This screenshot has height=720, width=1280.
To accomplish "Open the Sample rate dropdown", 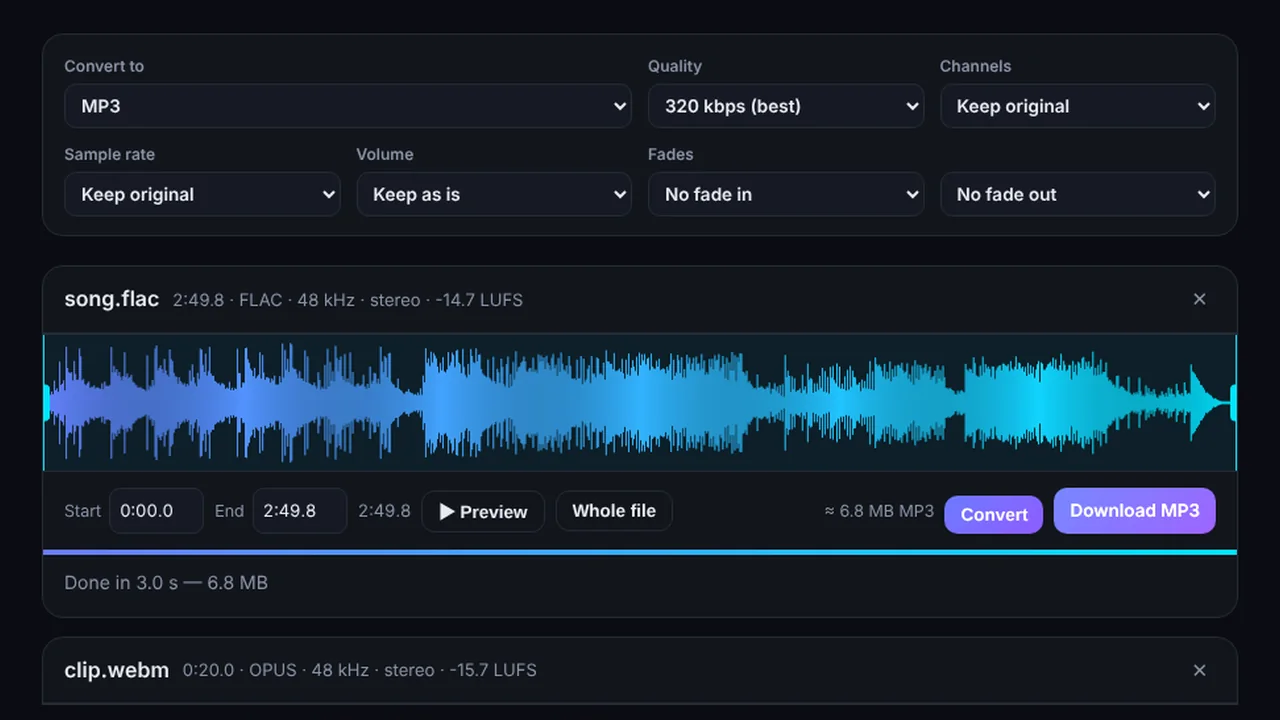I will point(202,194).
